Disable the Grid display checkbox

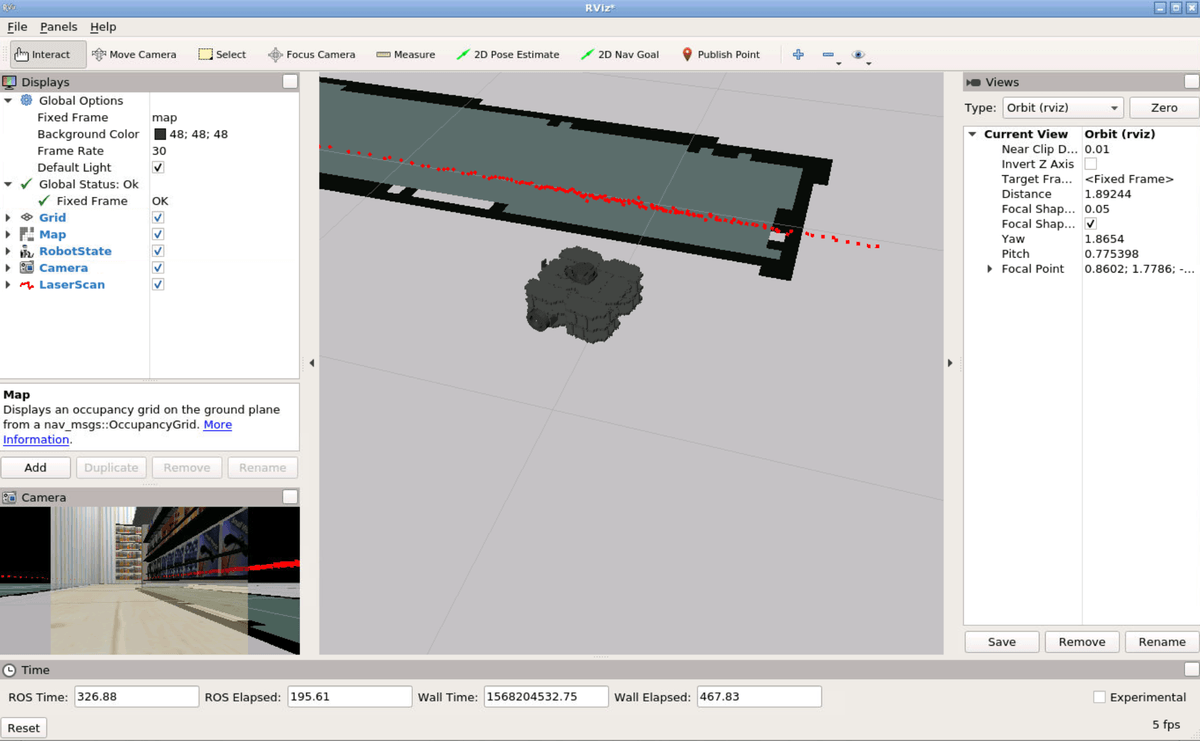(157, 217)
